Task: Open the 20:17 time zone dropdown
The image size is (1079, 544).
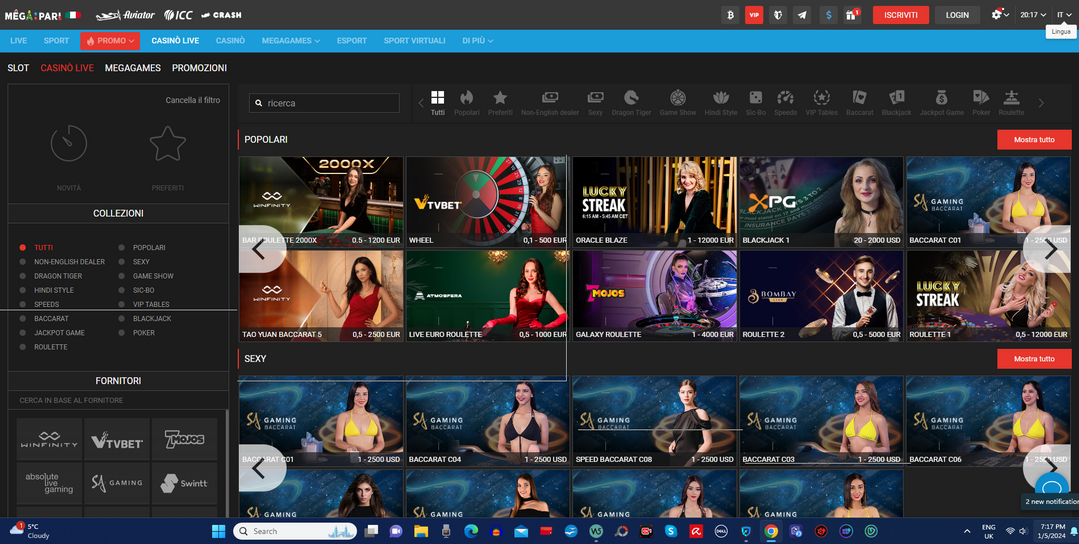Action: (x=1033, y=14)
